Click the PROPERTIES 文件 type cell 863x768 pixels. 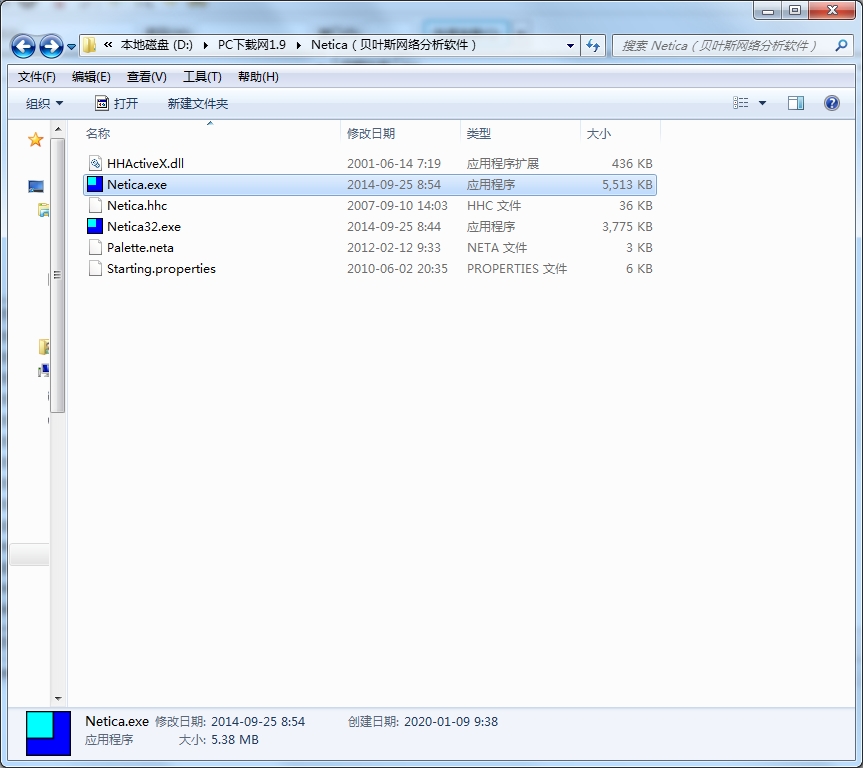point(517,269)
